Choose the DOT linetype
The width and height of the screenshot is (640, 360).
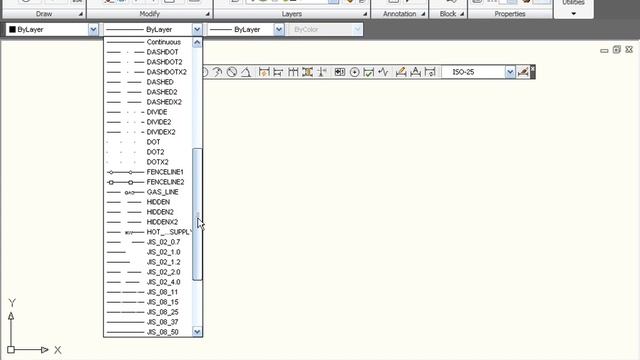coord(148,142)
